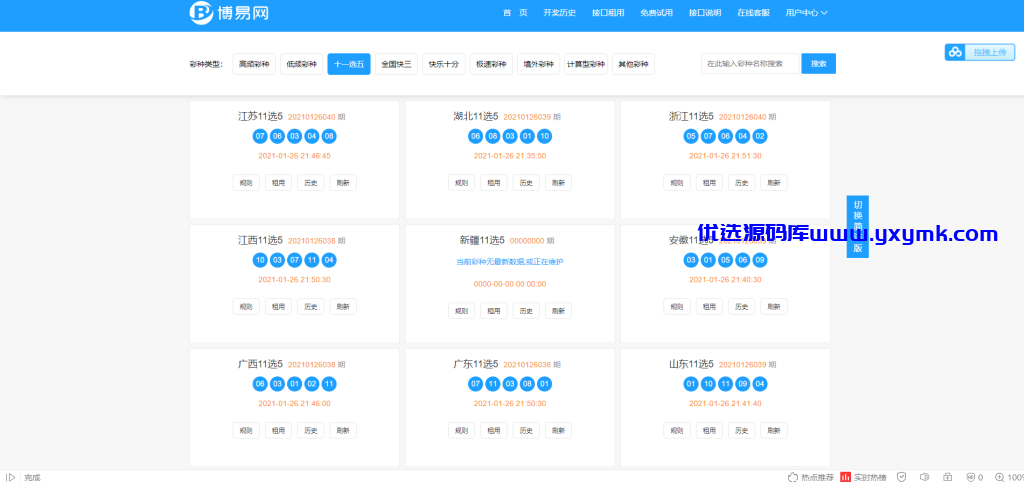Click the 湖北11选5 issue number 20210126039
The image size is (1024, 482).
click(527, 117)
